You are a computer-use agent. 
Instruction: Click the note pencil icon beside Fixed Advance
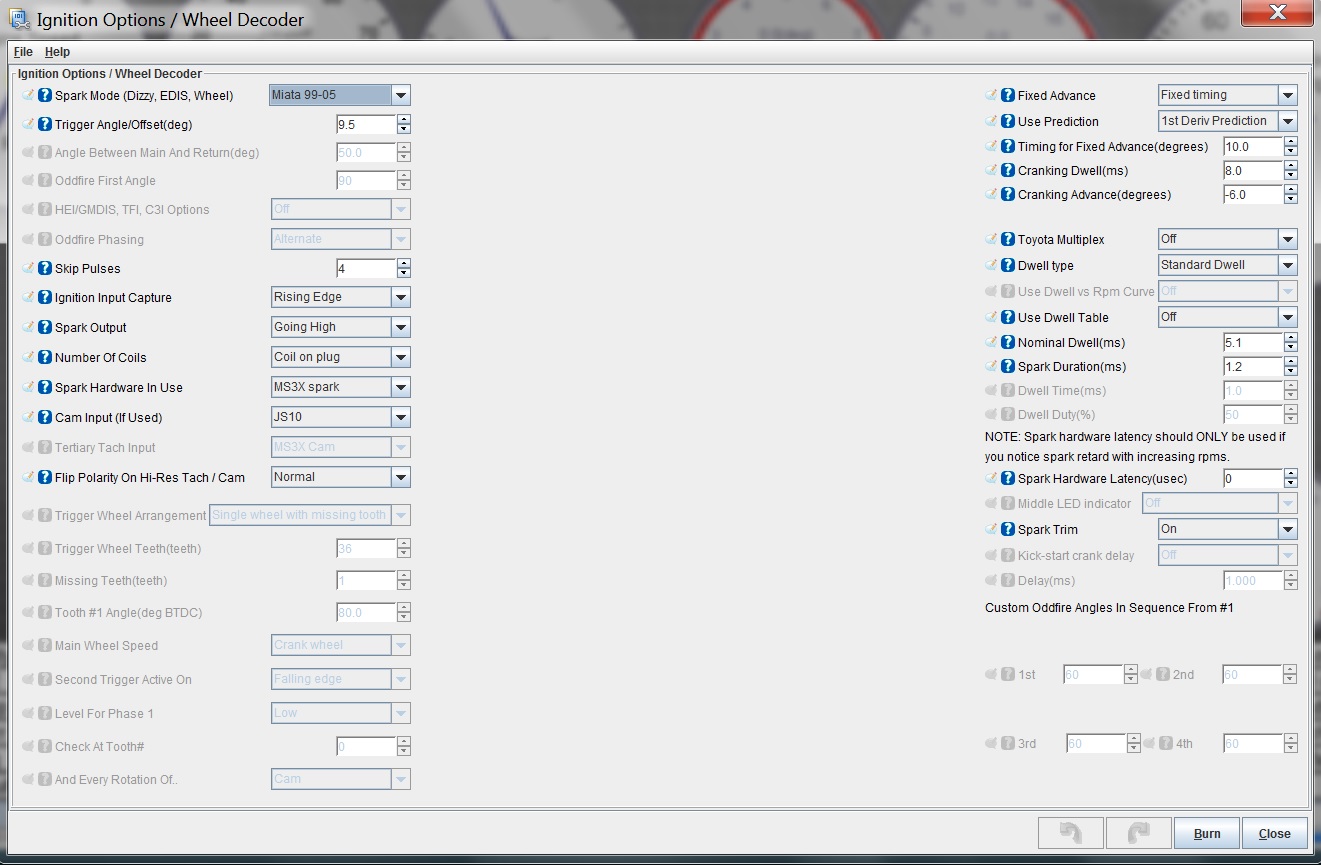pyautogui.click(x=991, y=96)
